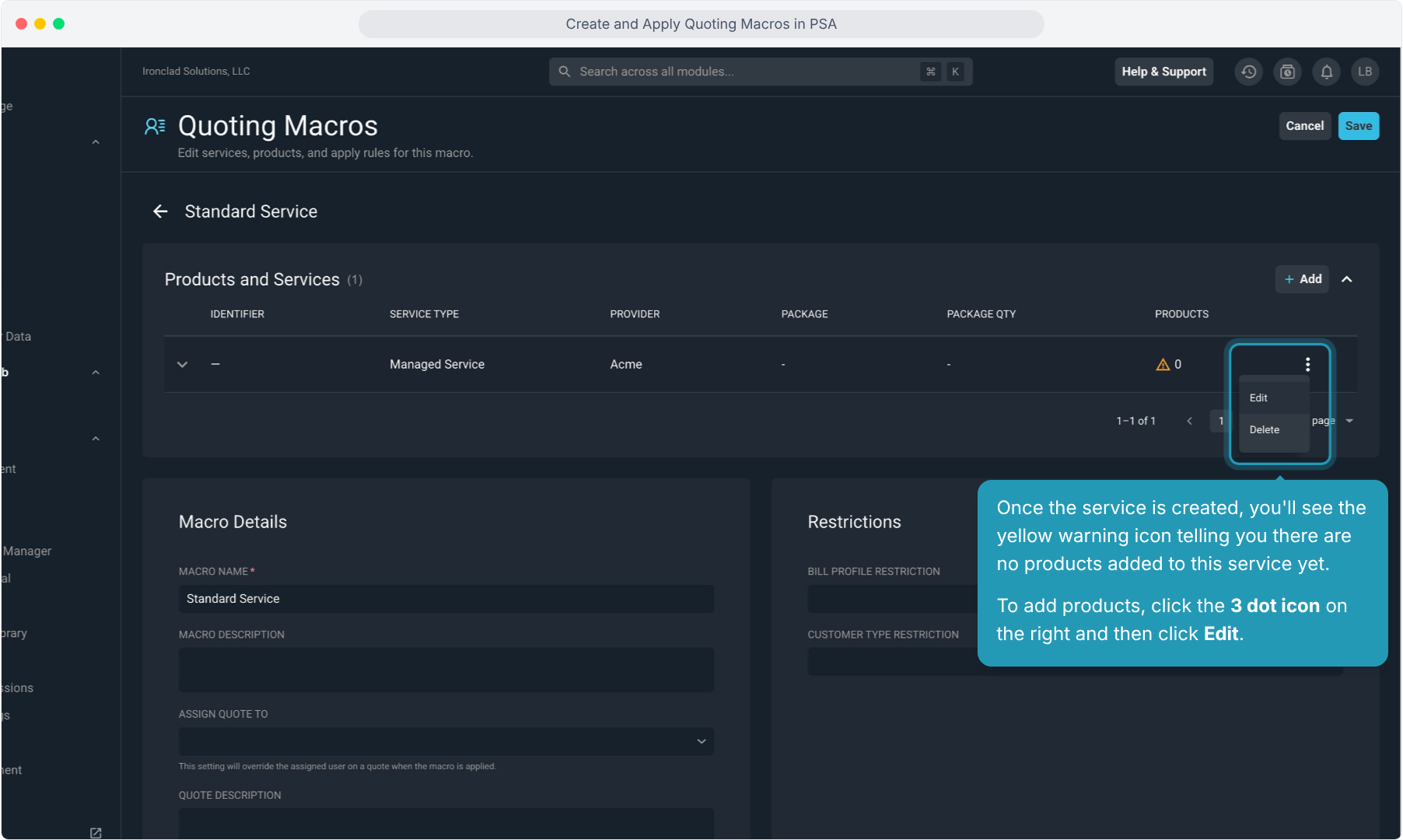This screenshot has height=840, width=1403.
Task: Click the Managed Service cell text
Action: point(437,364)
